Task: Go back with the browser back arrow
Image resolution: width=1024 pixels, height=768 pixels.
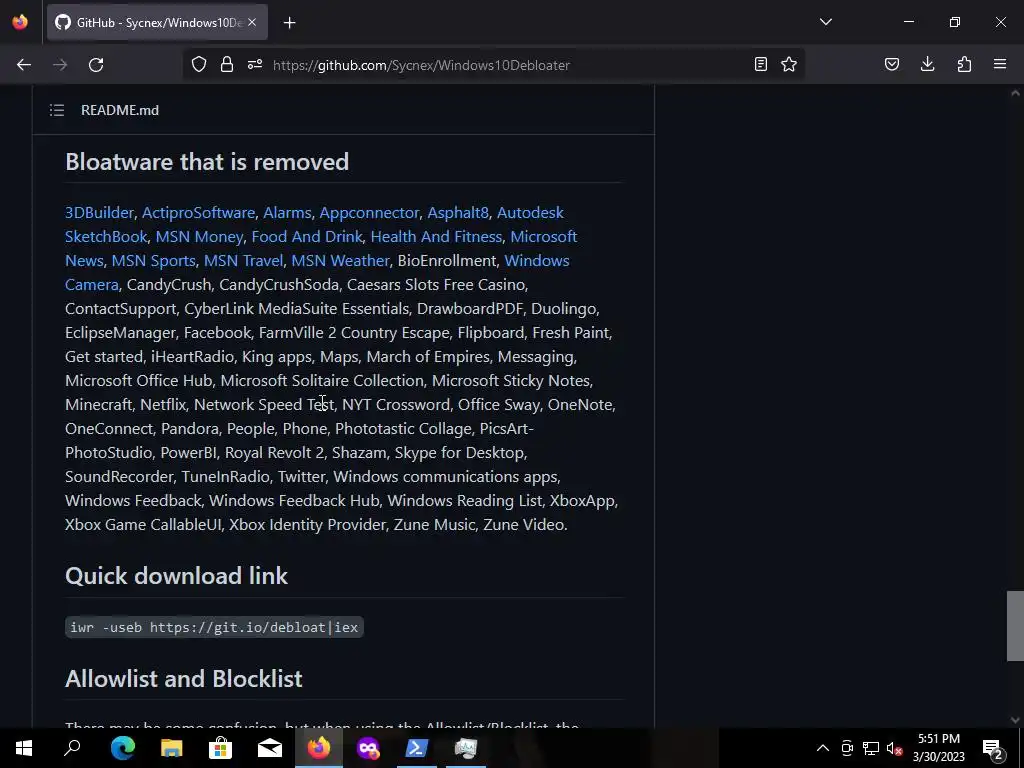Action: point(24,65)
